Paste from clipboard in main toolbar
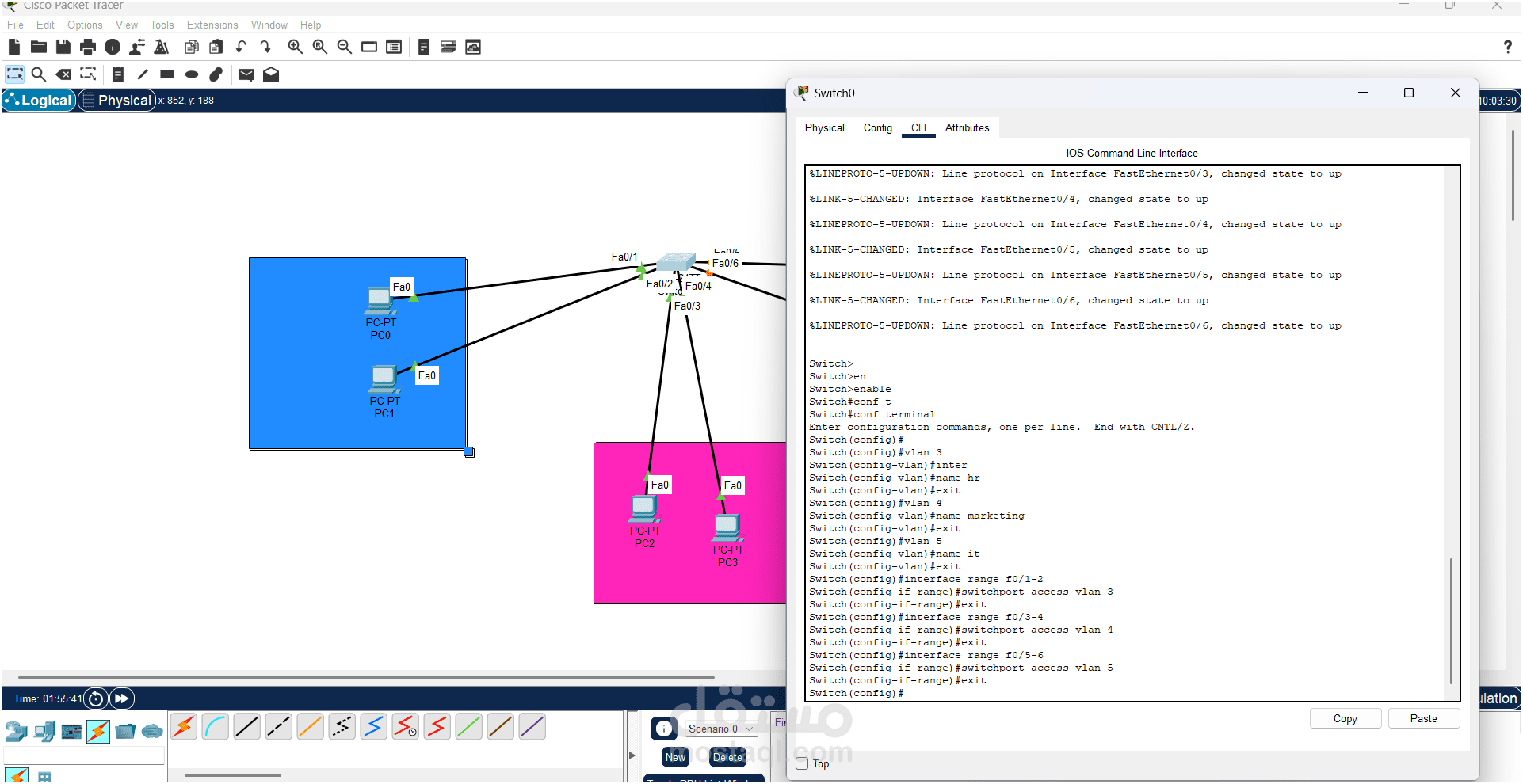1523x784 pixels. coord(216,48)
